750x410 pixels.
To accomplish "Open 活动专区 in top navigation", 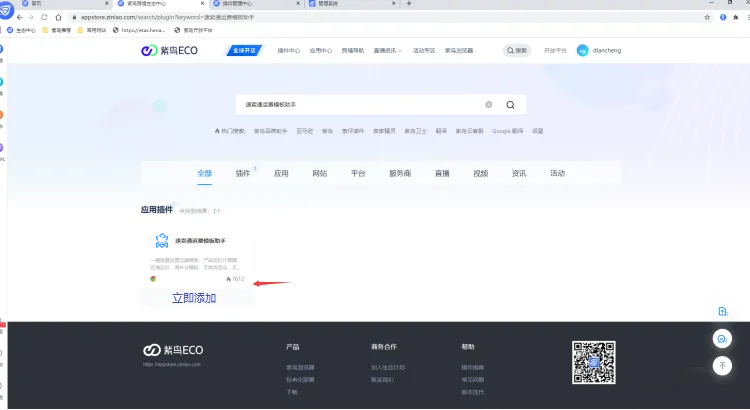I will point(424,50).
